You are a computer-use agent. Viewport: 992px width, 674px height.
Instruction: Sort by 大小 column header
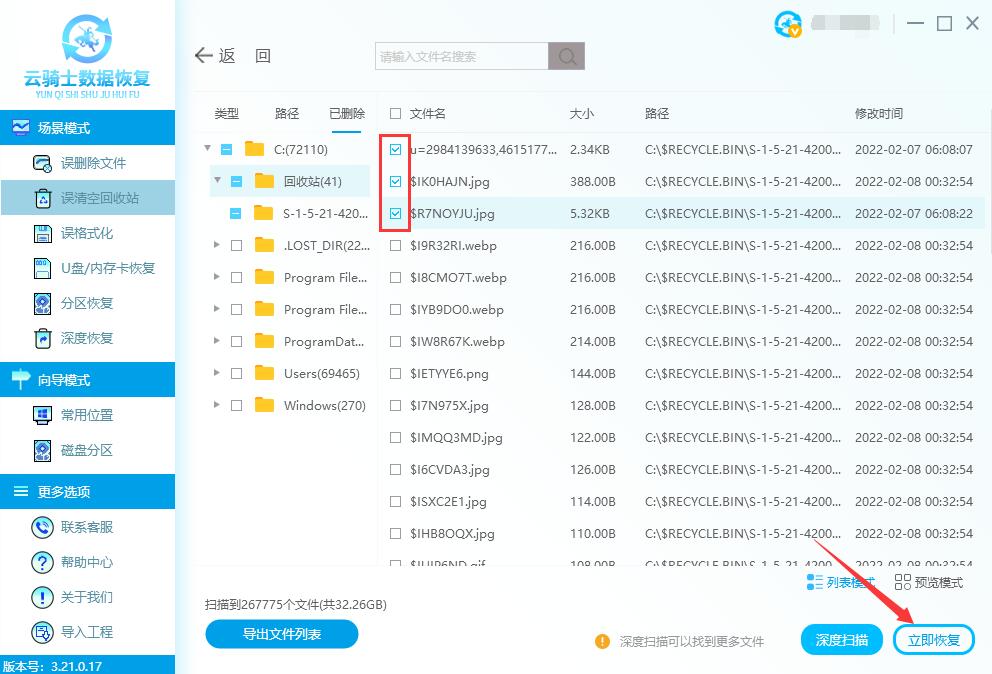pyautogui.click(x=581, y=113)
